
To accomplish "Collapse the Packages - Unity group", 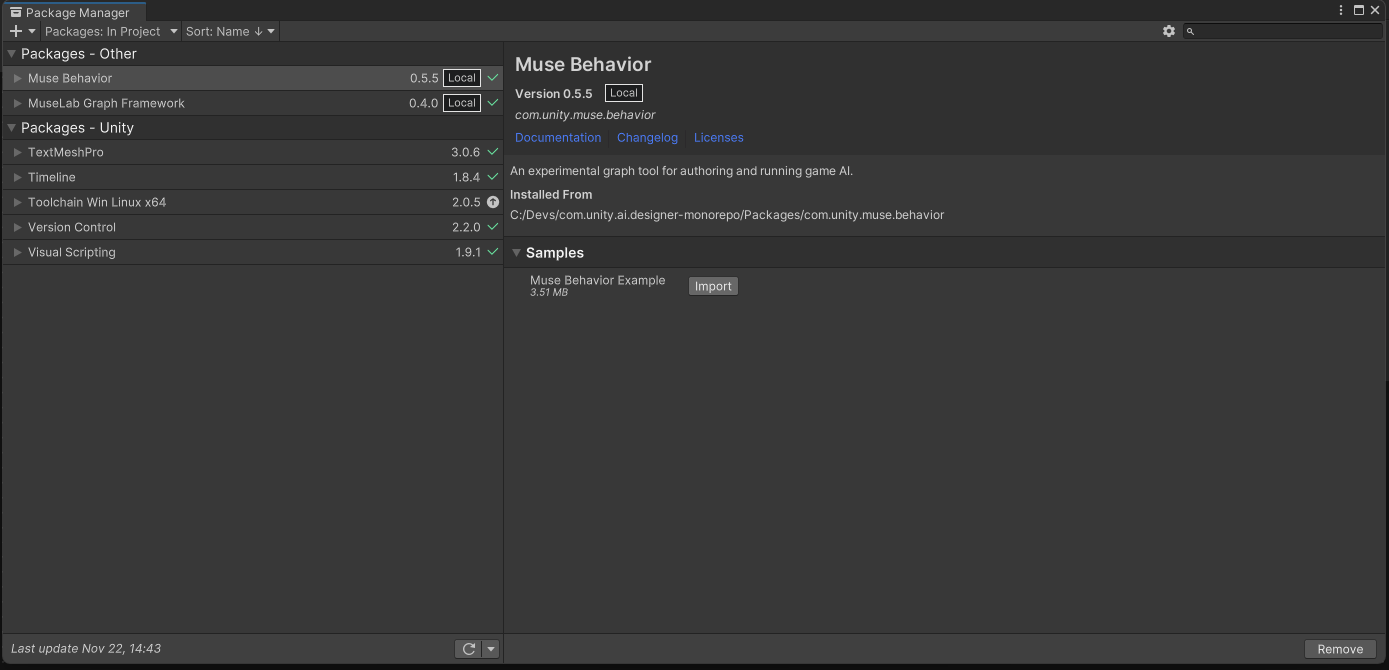I will pyautogui.click(x=11, y=128).
